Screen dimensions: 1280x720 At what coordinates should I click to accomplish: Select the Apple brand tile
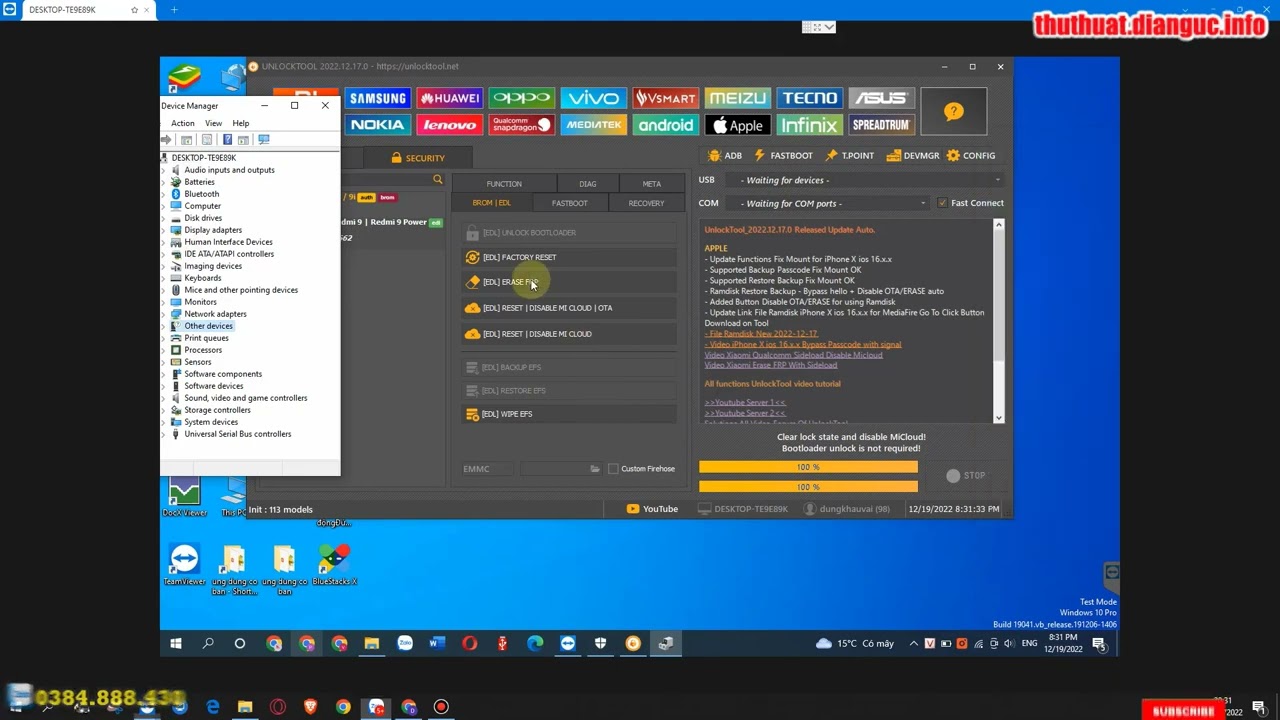tap(737, 125)
